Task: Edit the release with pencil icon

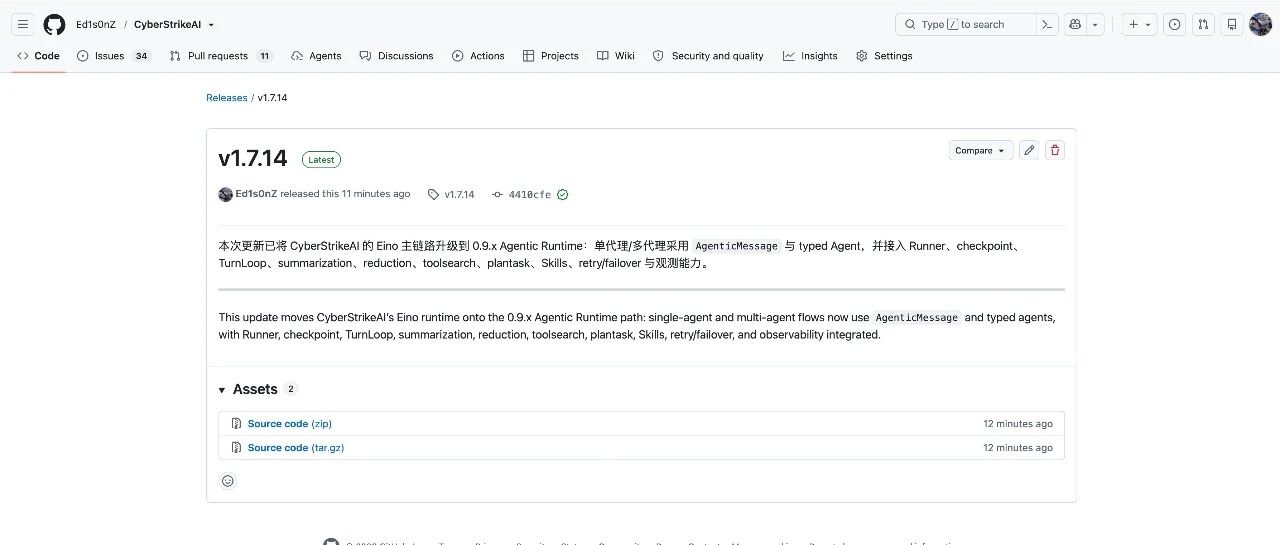Action: click(1029, 150)
